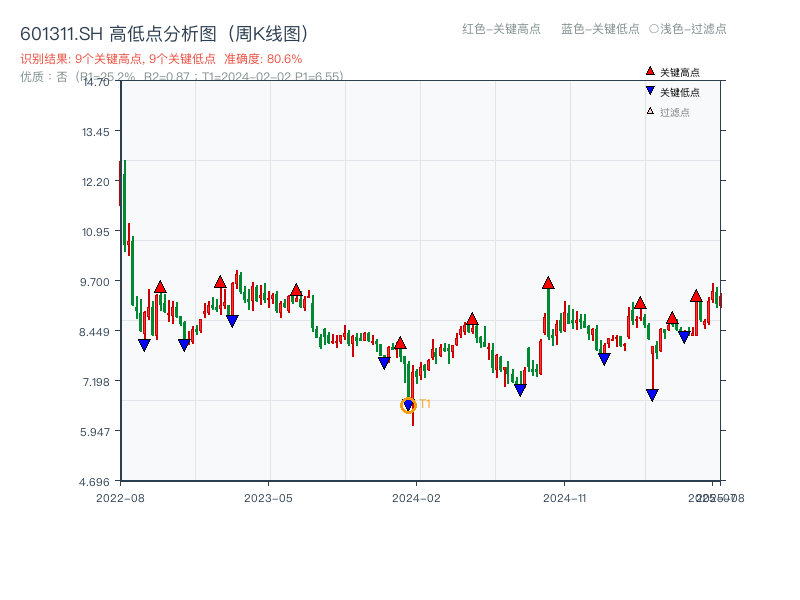The image size is (800, 600).
Task: Click the 12.20 price axis label
Action: pos(95,182)
